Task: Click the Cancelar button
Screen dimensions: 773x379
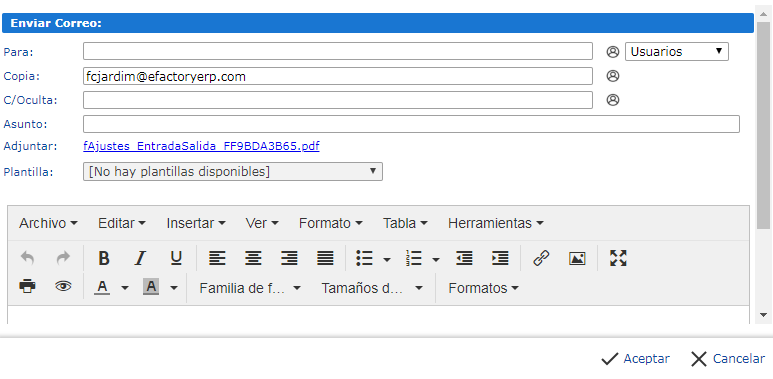Action: [728, 359]
